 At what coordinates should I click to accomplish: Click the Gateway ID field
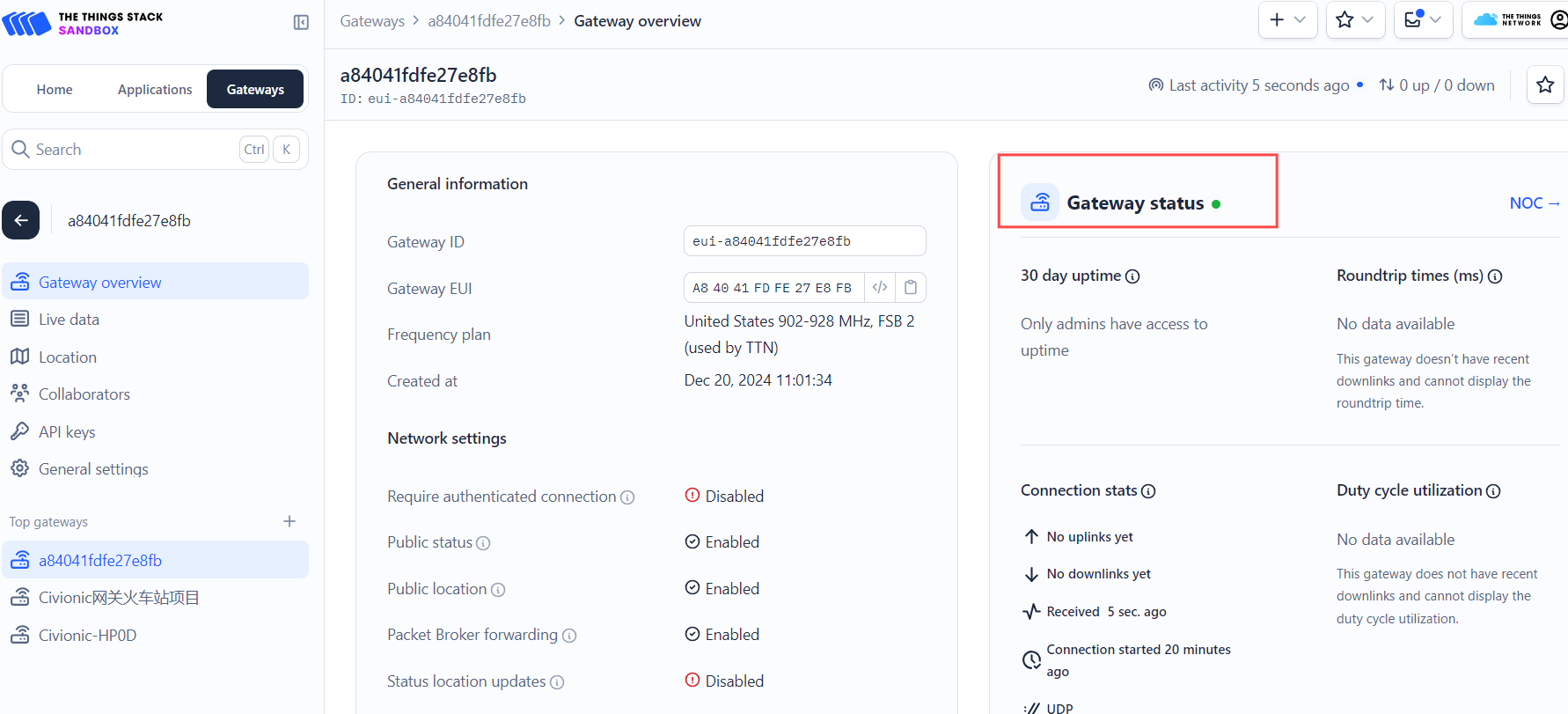[804, 241]
